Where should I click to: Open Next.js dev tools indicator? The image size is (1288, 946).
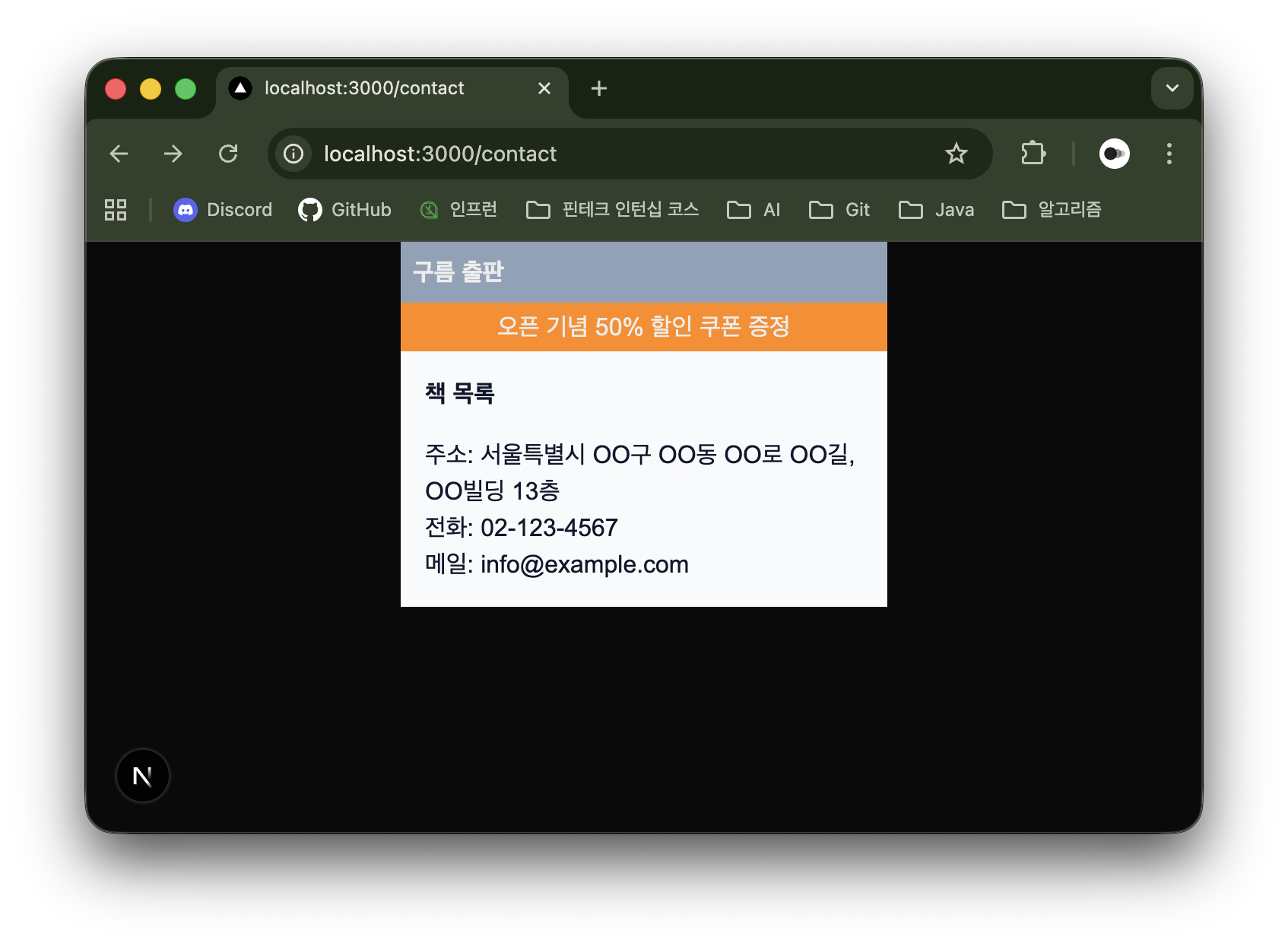(x=142, y=776)
